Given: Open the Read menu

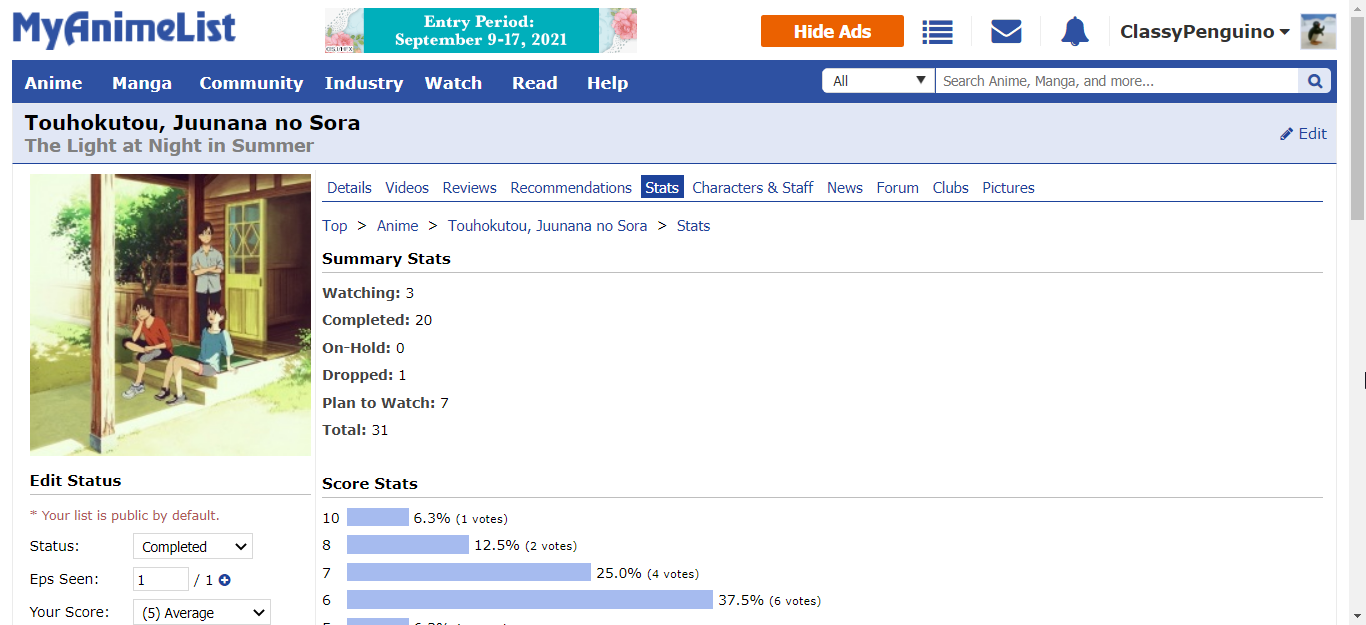Looking at the screenshot, I should point(535,83).
